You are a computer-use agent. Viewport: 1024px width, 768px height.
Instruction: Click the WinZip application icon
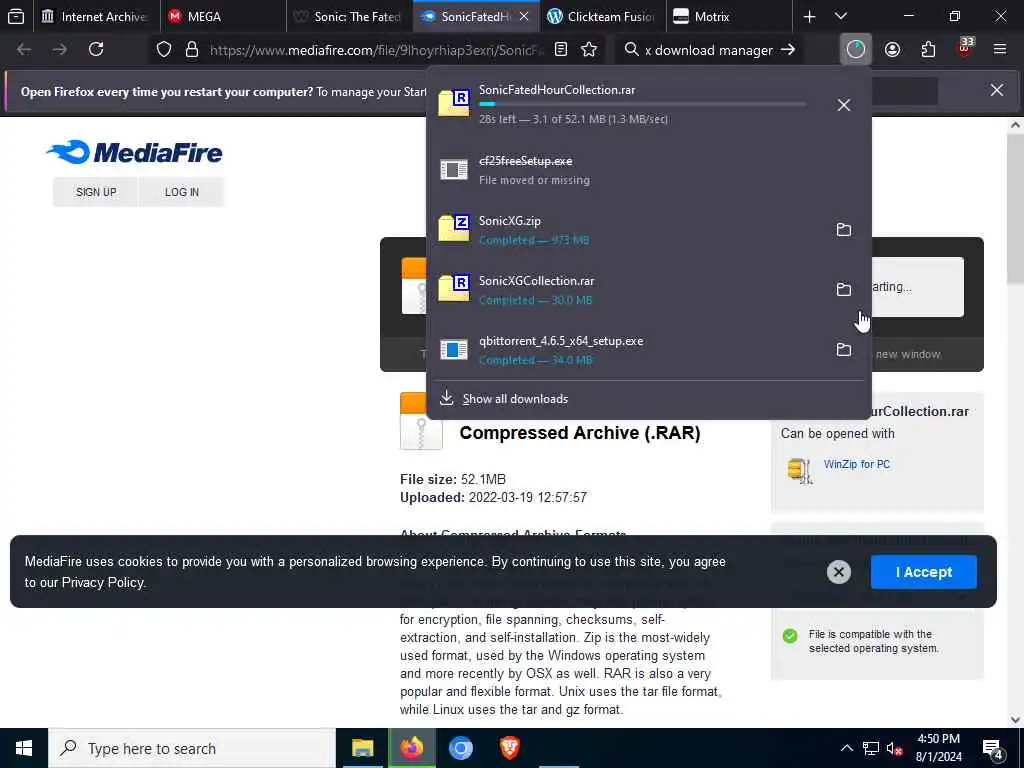click(799, 470)
